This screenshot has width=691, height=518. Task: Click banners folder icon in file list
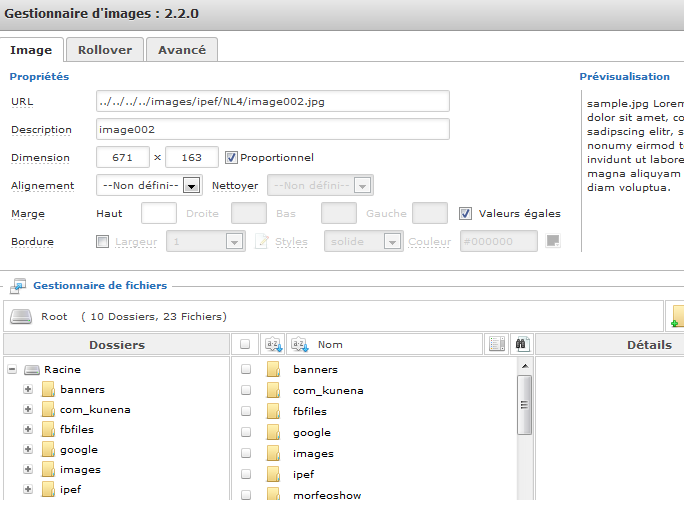pyautogui.click(x=273, y=369)
